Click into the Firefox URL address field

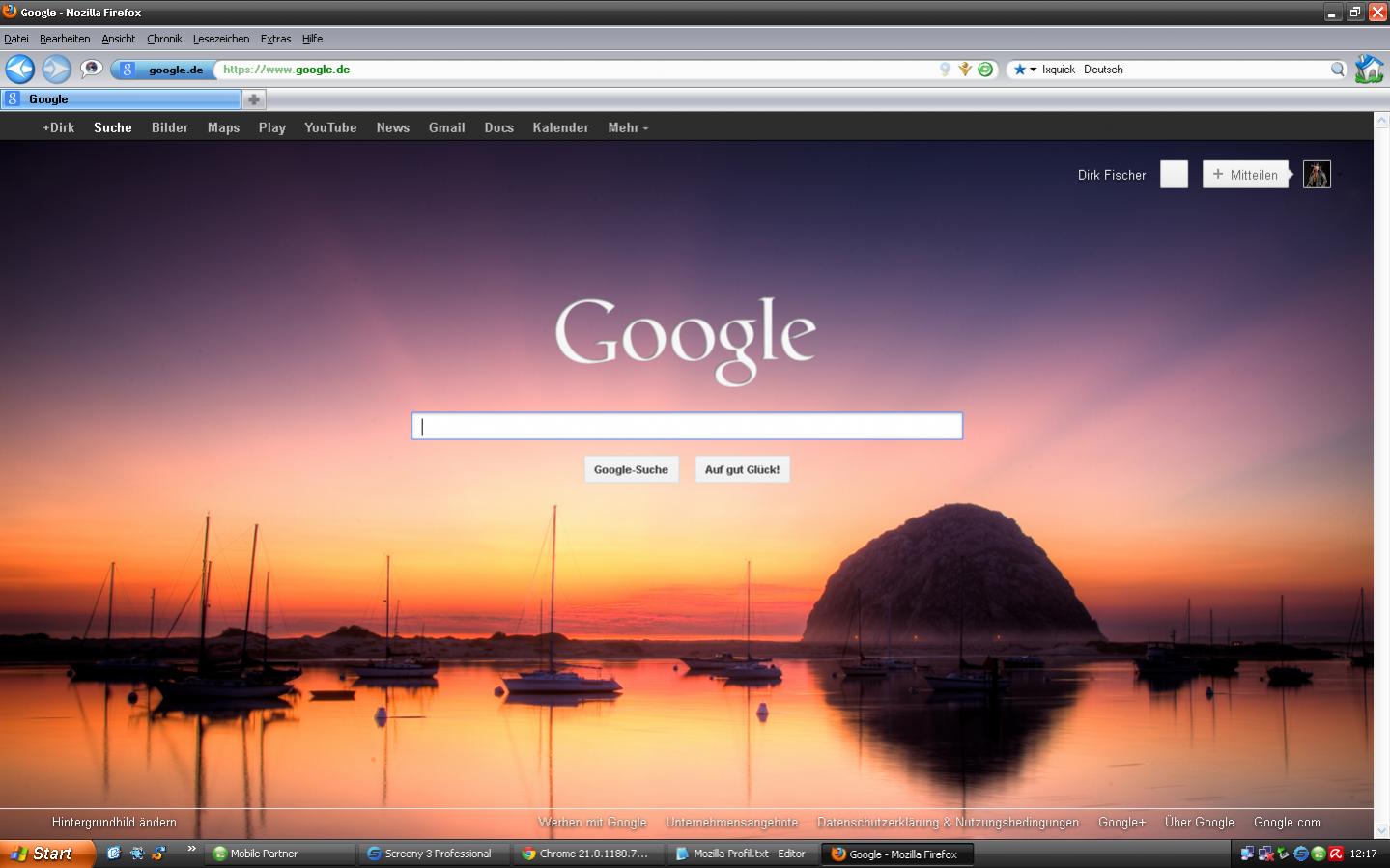[575, 70]
